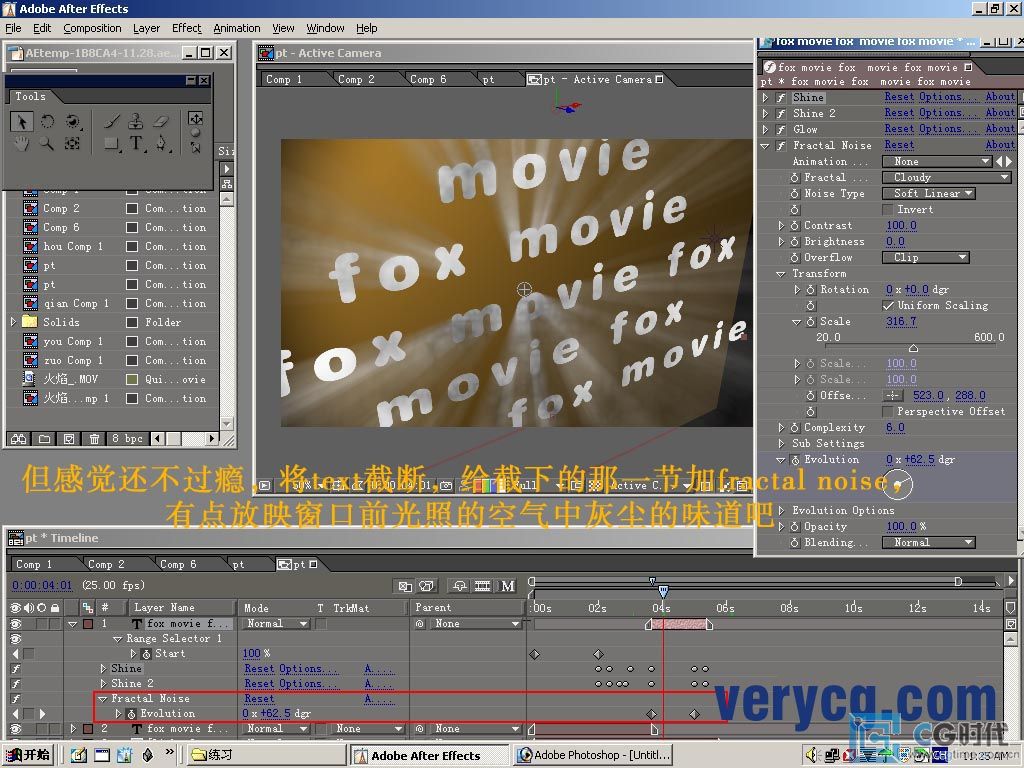The height and width of the screenshot is (768, 1024).
Task: Select the Zoom magnifier tool
Action: pos(47,143)
